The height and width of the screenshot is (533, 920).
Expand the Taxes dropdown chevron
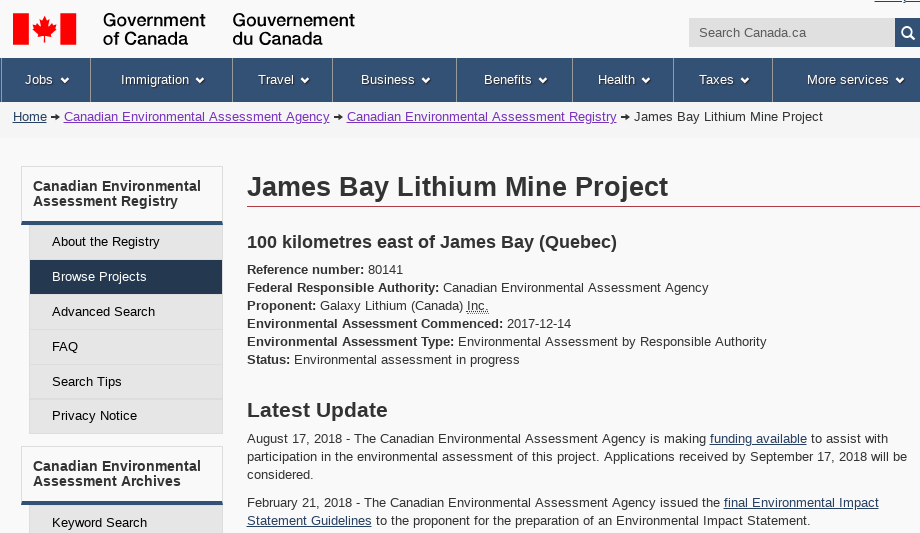[745, 80]
